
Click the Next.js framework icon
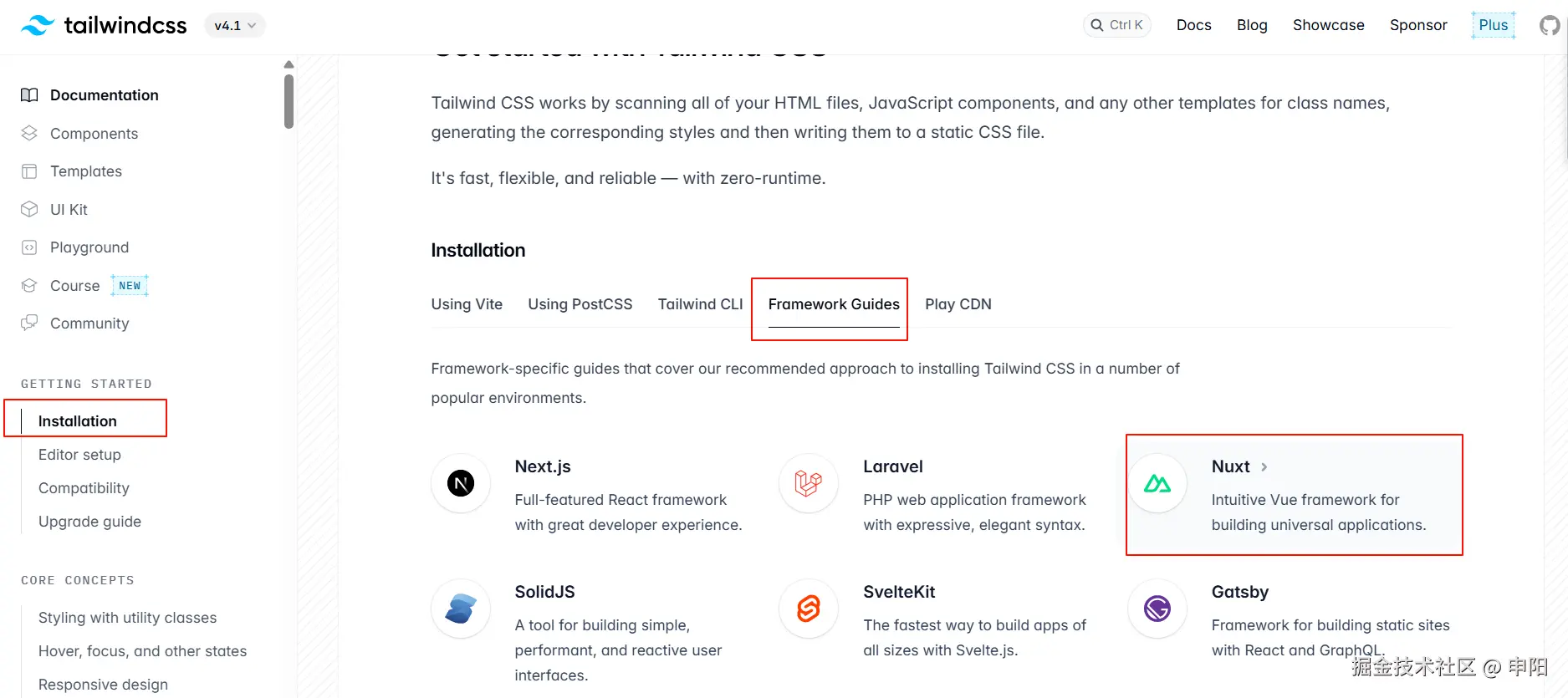[x=461, y=483]
